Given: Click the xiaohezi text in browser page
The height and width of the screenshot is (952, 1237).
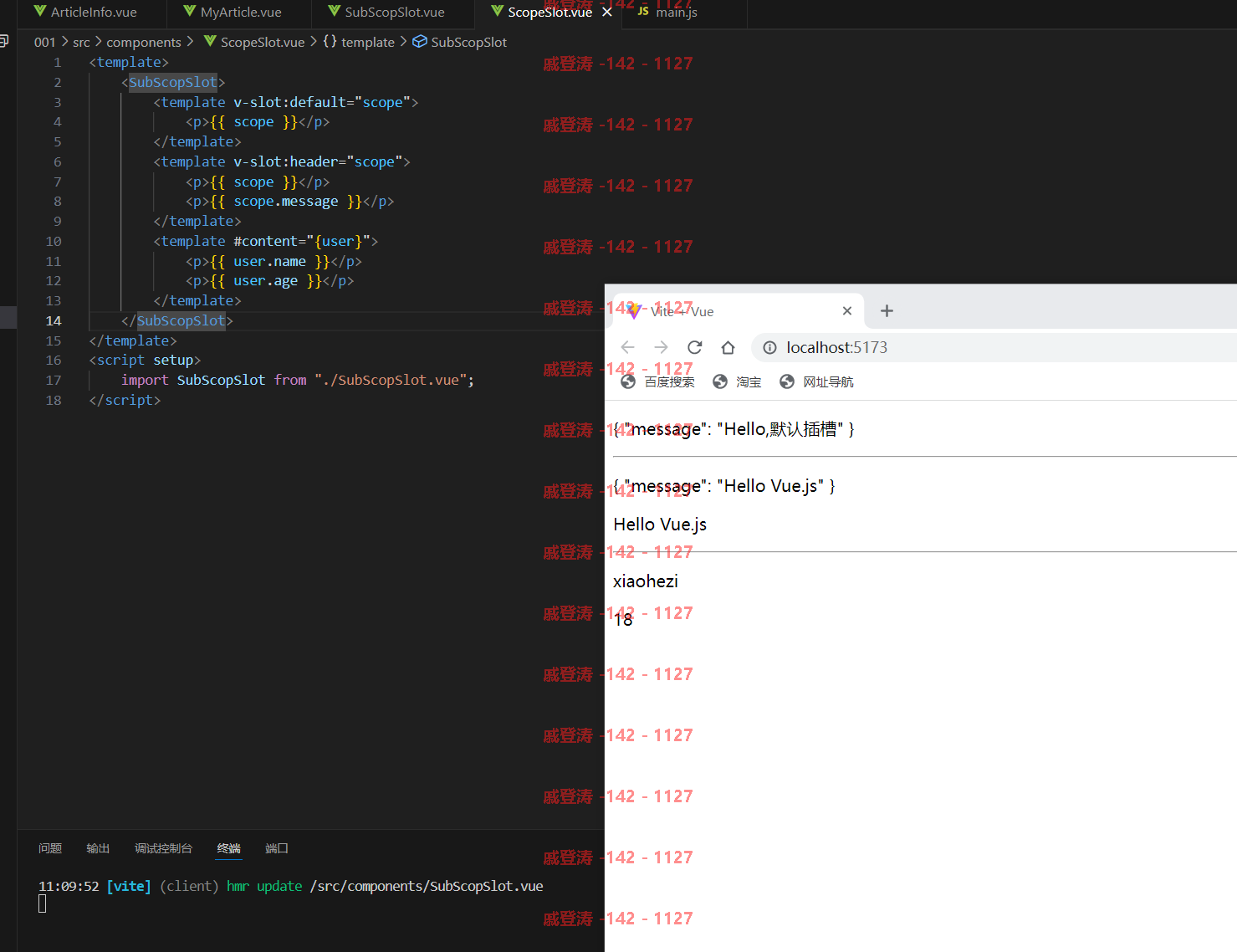Looking at the screenshot, I should click(x=646, y=581).
